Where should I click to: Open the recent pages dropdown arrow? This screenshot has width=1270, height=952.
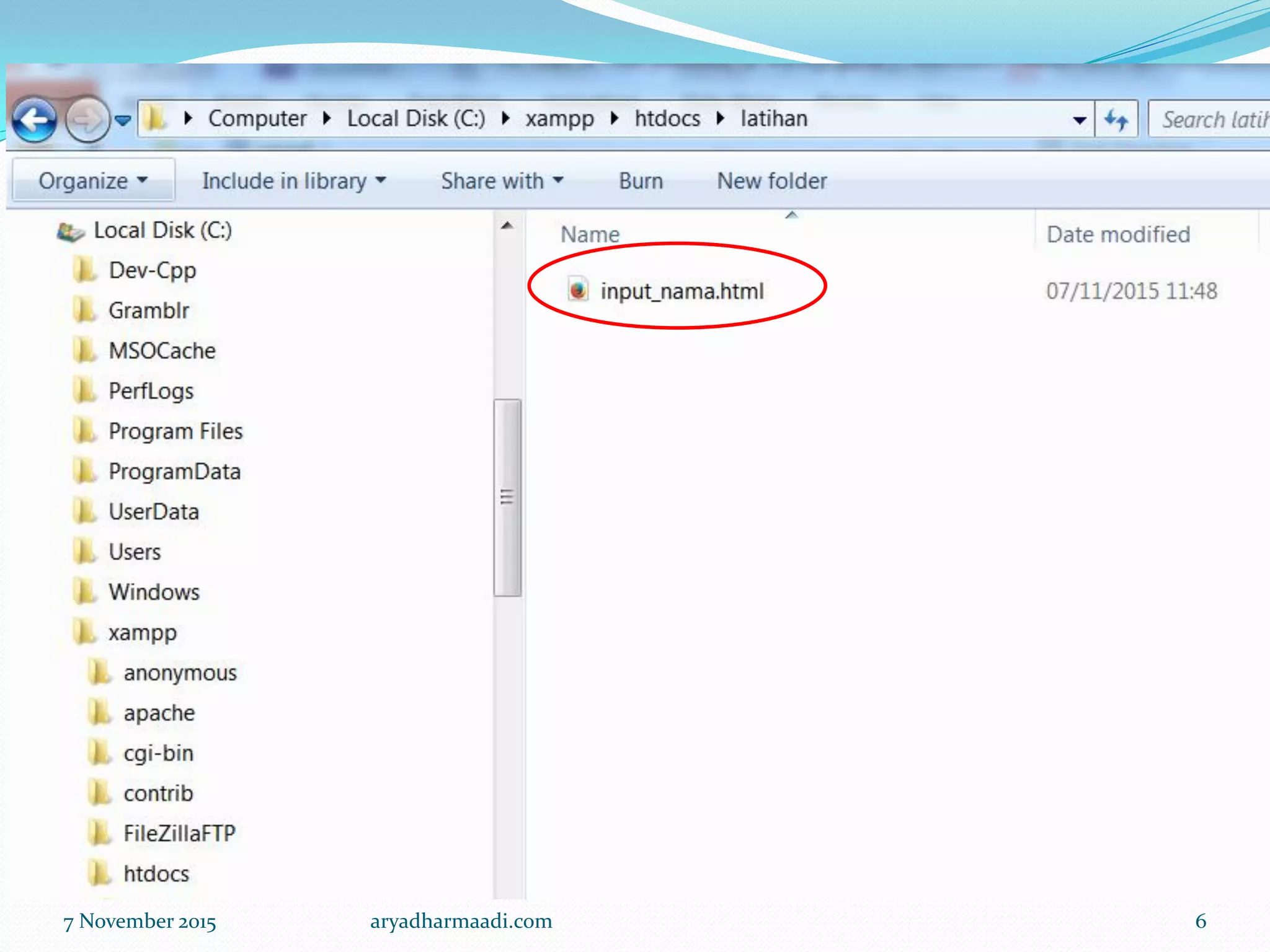pos(123,120)
